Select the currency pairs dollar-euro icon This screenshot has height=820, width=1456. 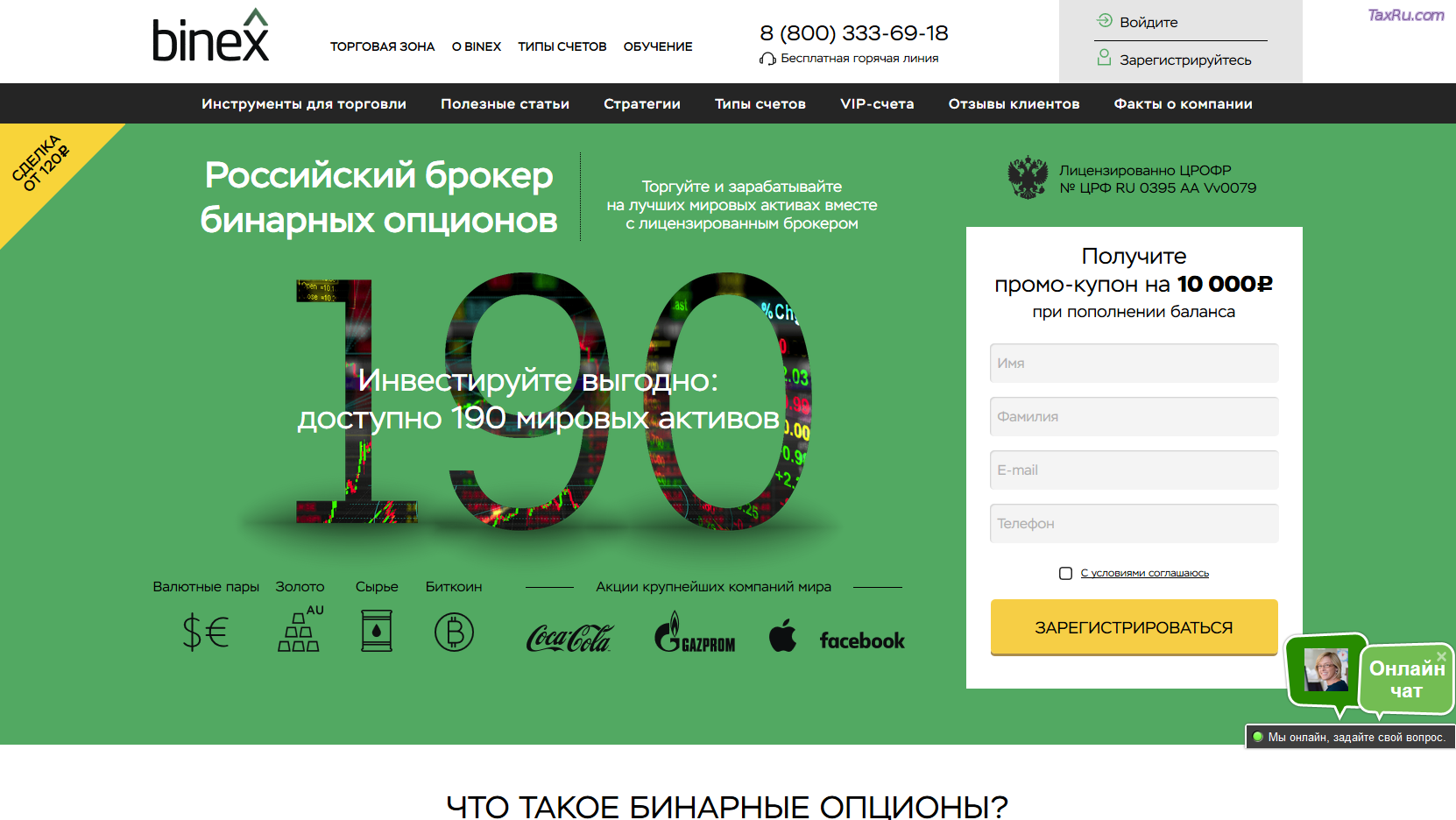(206, 632)
